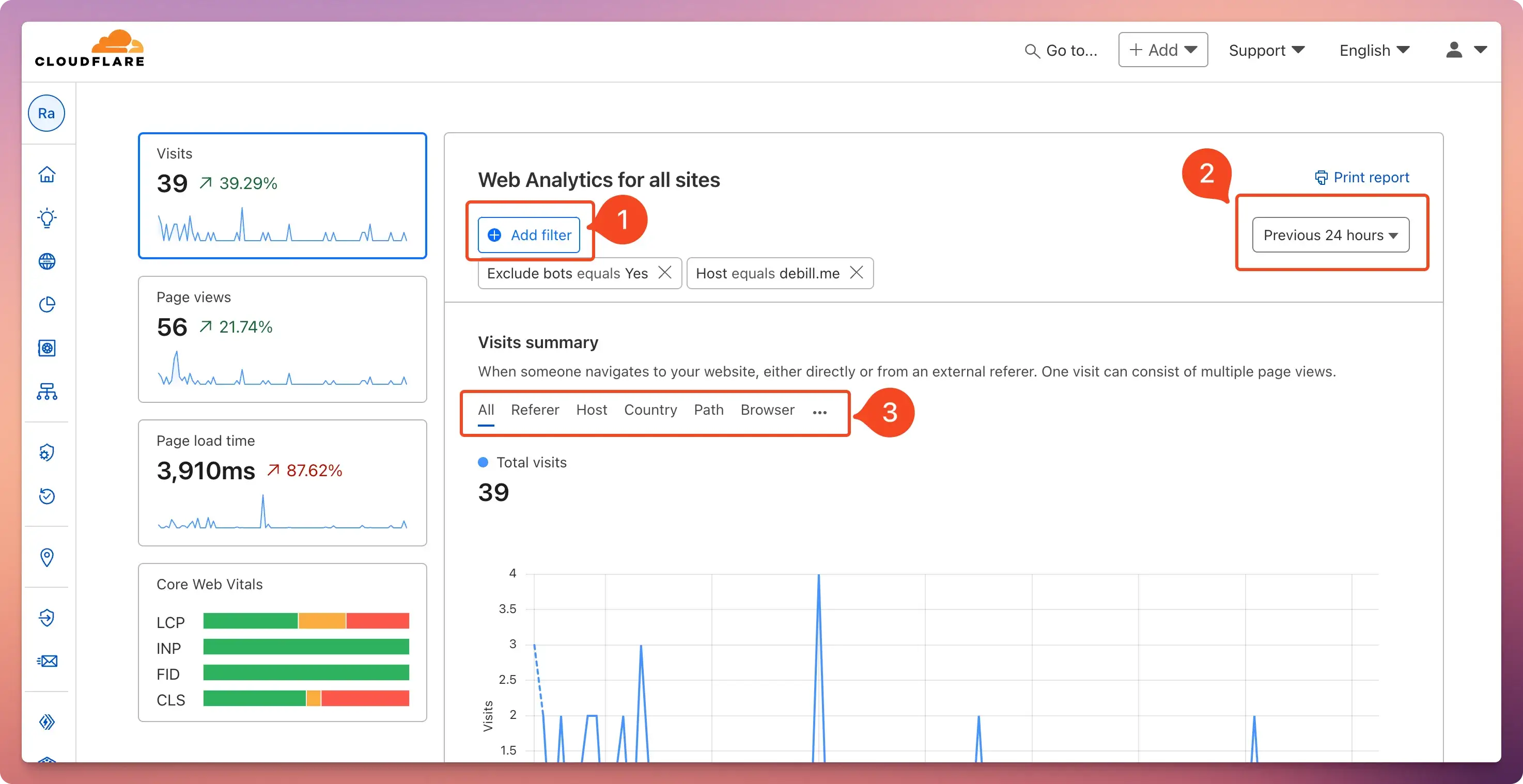Open the Ra account avatar
The height and width of the screenshot is (784, 1523).
[x=46, y=114]
